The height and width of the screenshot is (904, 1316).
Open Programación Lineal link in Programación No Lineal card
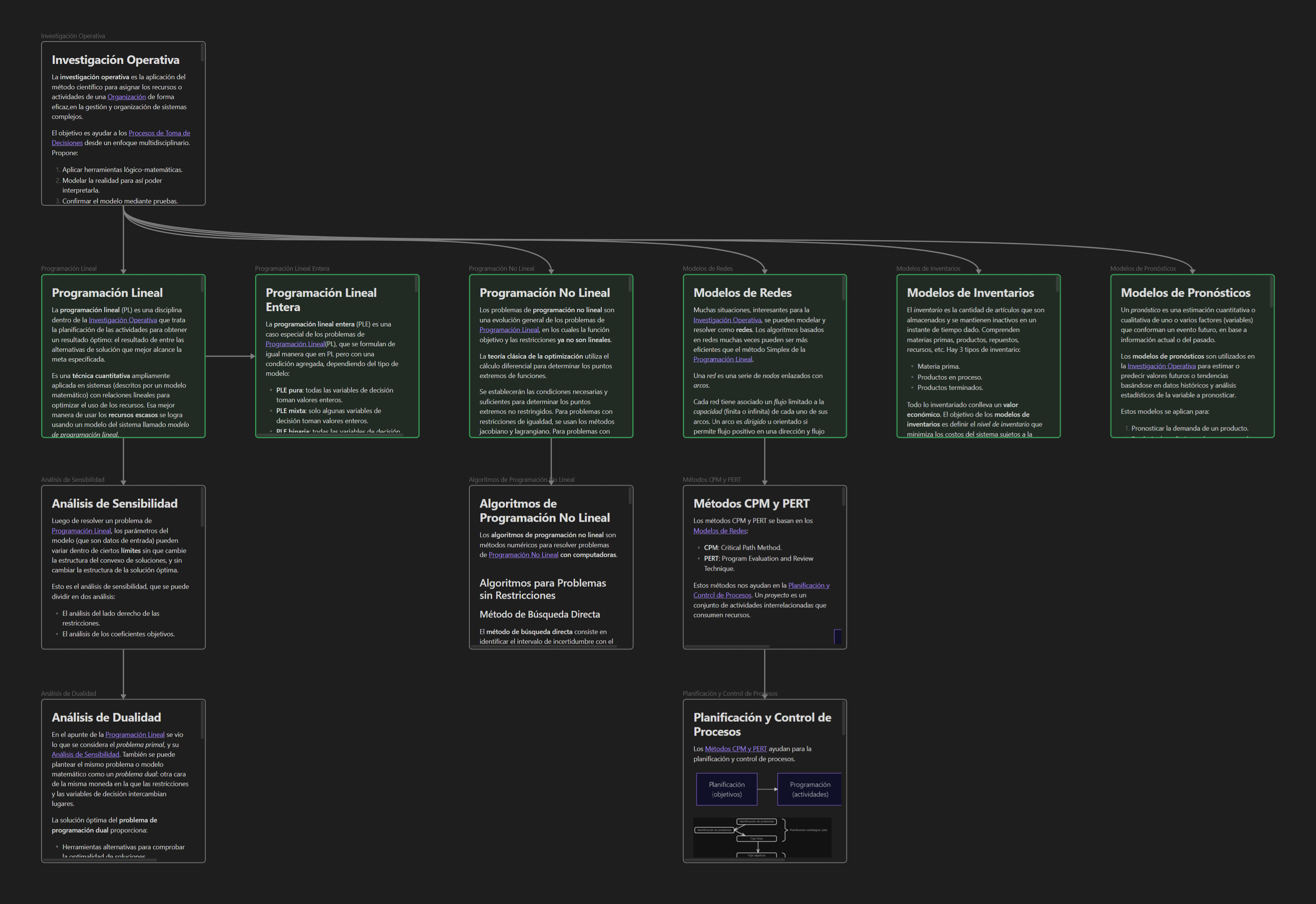[x=509, y=329]
